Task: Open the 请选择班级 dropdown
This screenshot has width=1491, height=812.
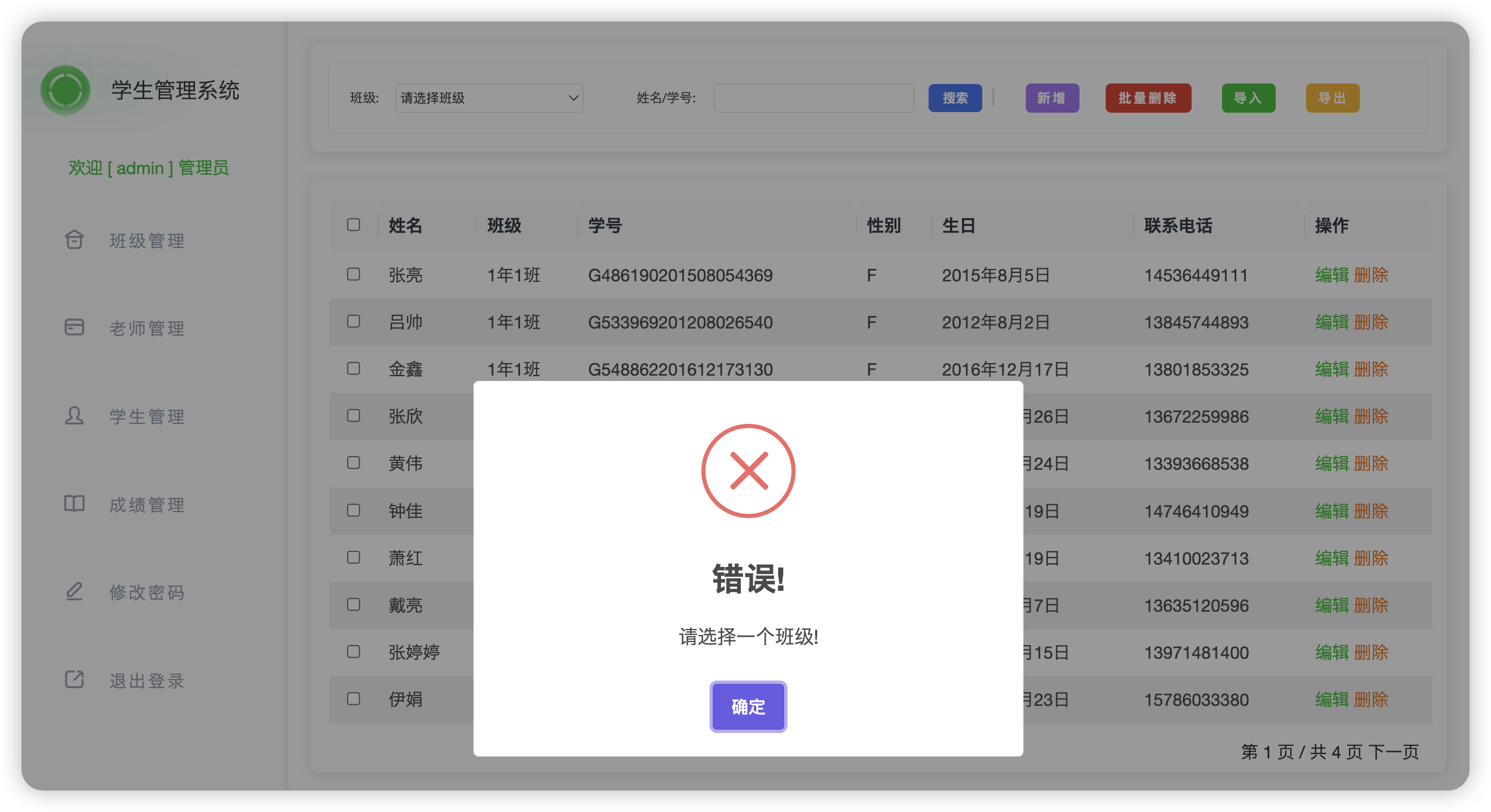Action: pyautogui.click(x=489, y=98)
